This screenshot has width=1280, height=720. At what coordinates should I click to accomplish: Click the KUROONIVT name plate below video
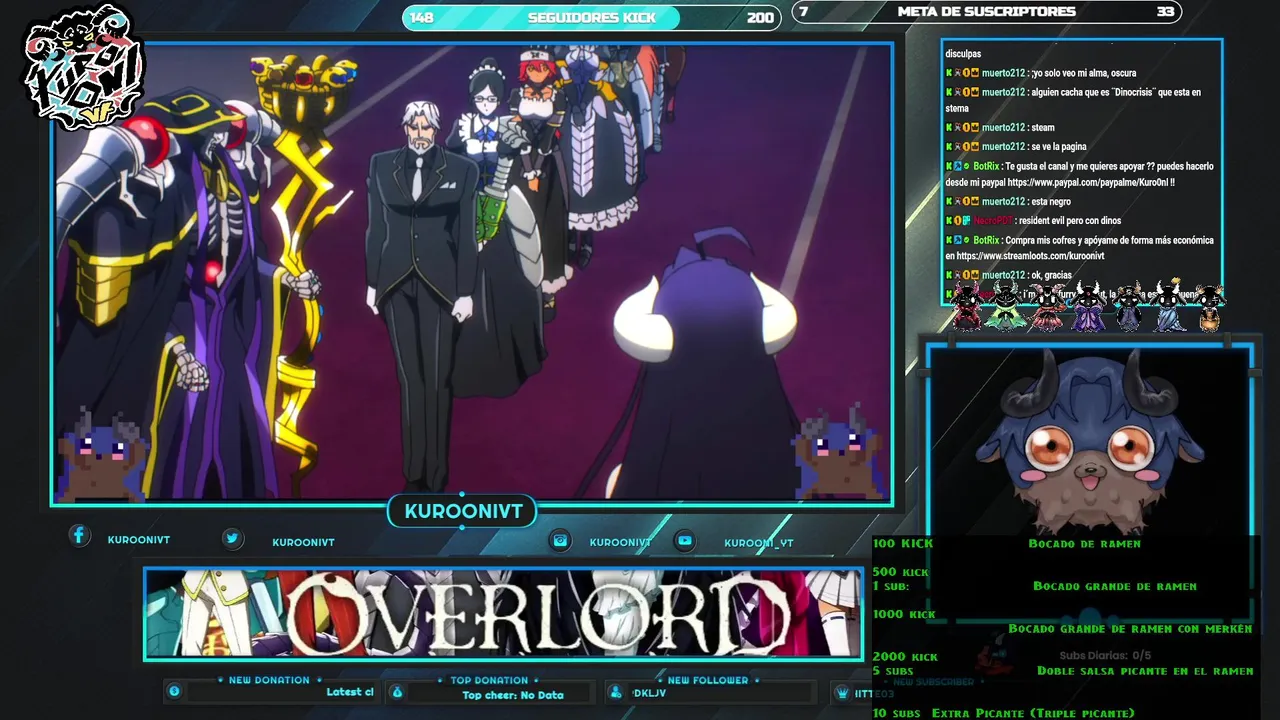click(x=463, y=512)
